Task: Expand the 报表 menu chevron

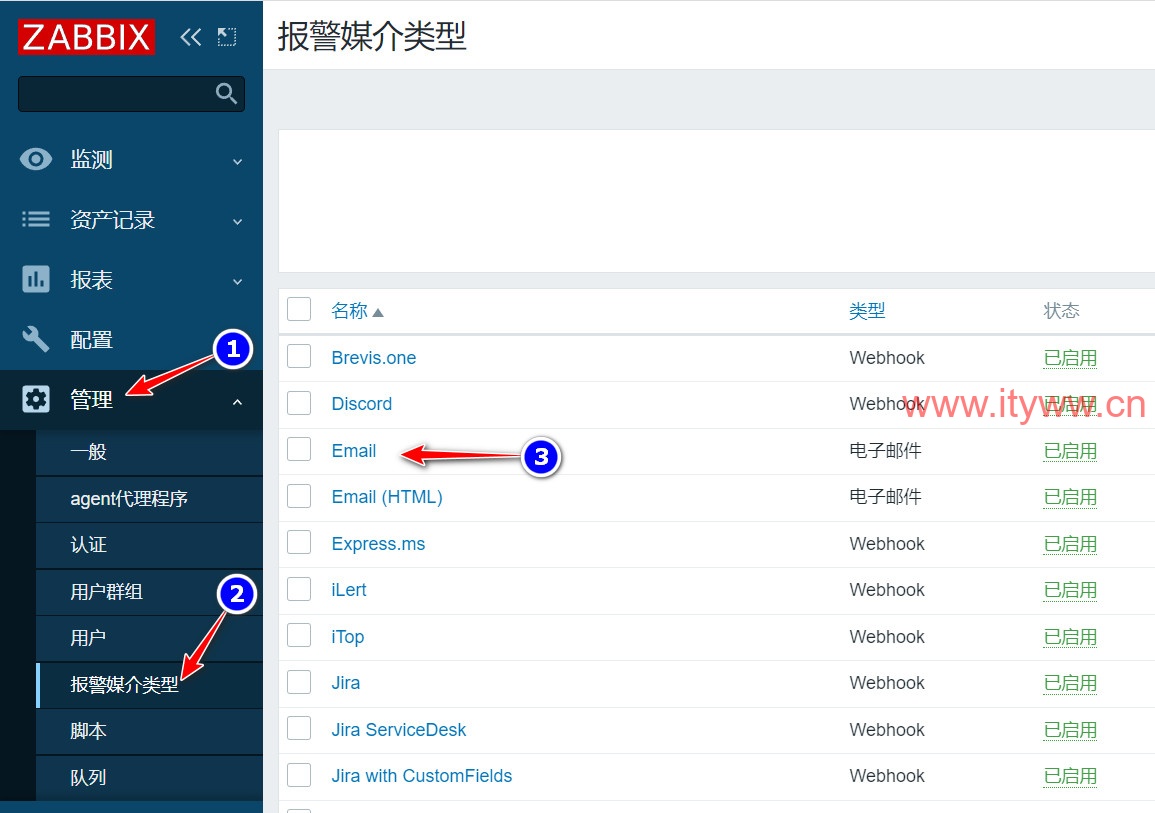Action: pos(237,282)
